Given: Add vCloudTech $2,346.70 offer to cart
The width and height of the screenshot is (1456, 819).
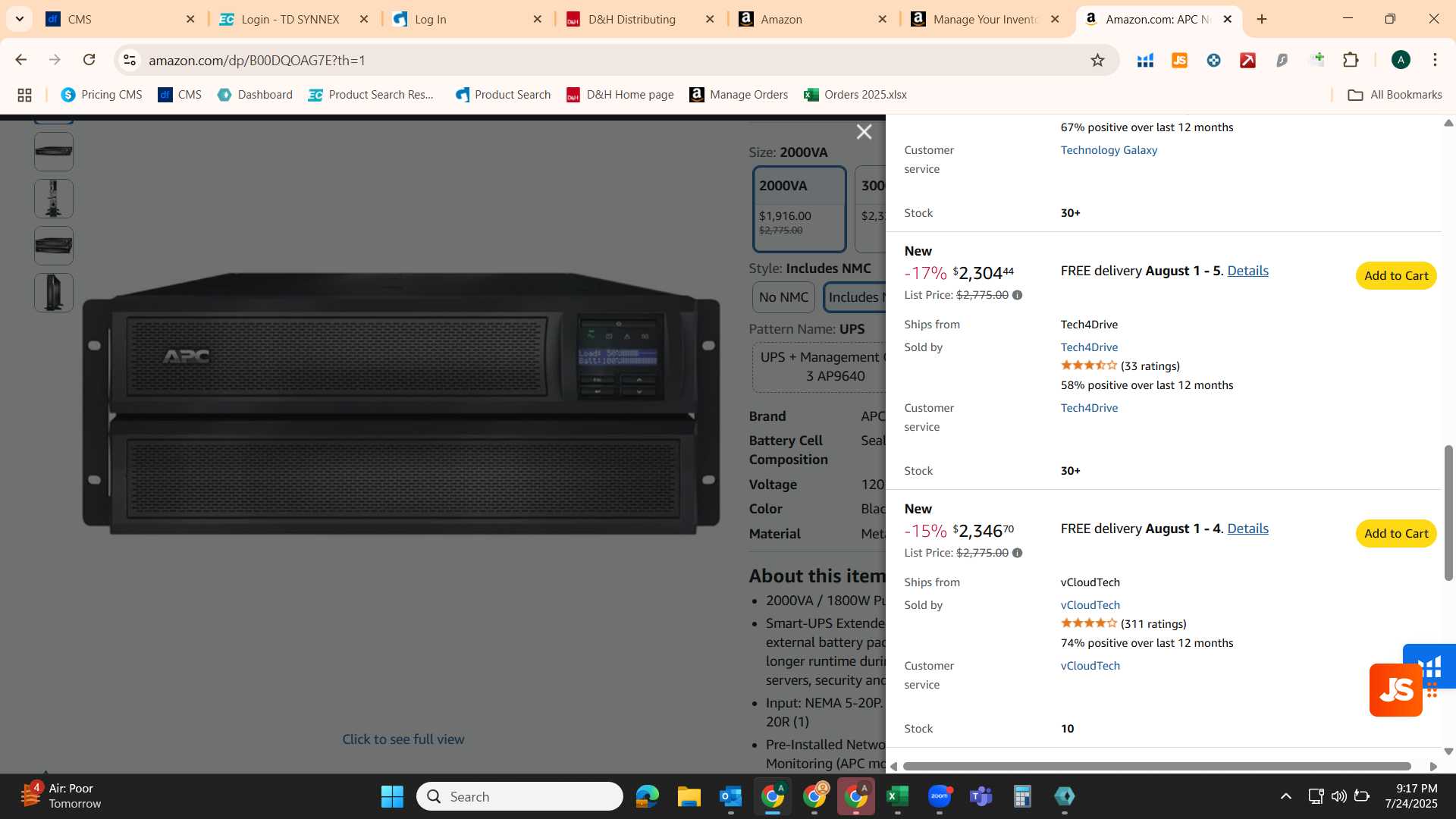Looking at the screenshot, I should pos(1396,534).
